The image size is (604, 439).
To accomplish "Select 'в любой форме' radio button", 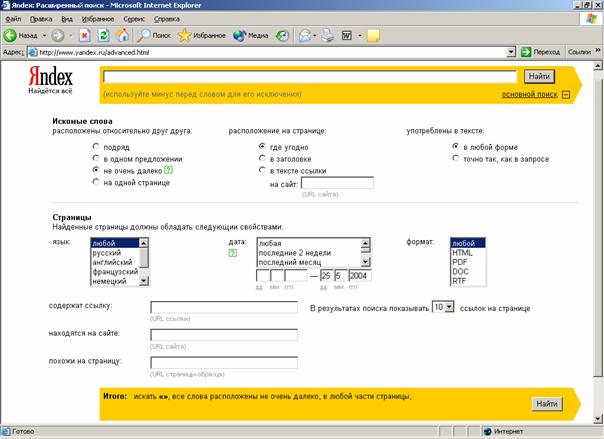I will pyautogui.click(x=456, y=146).
